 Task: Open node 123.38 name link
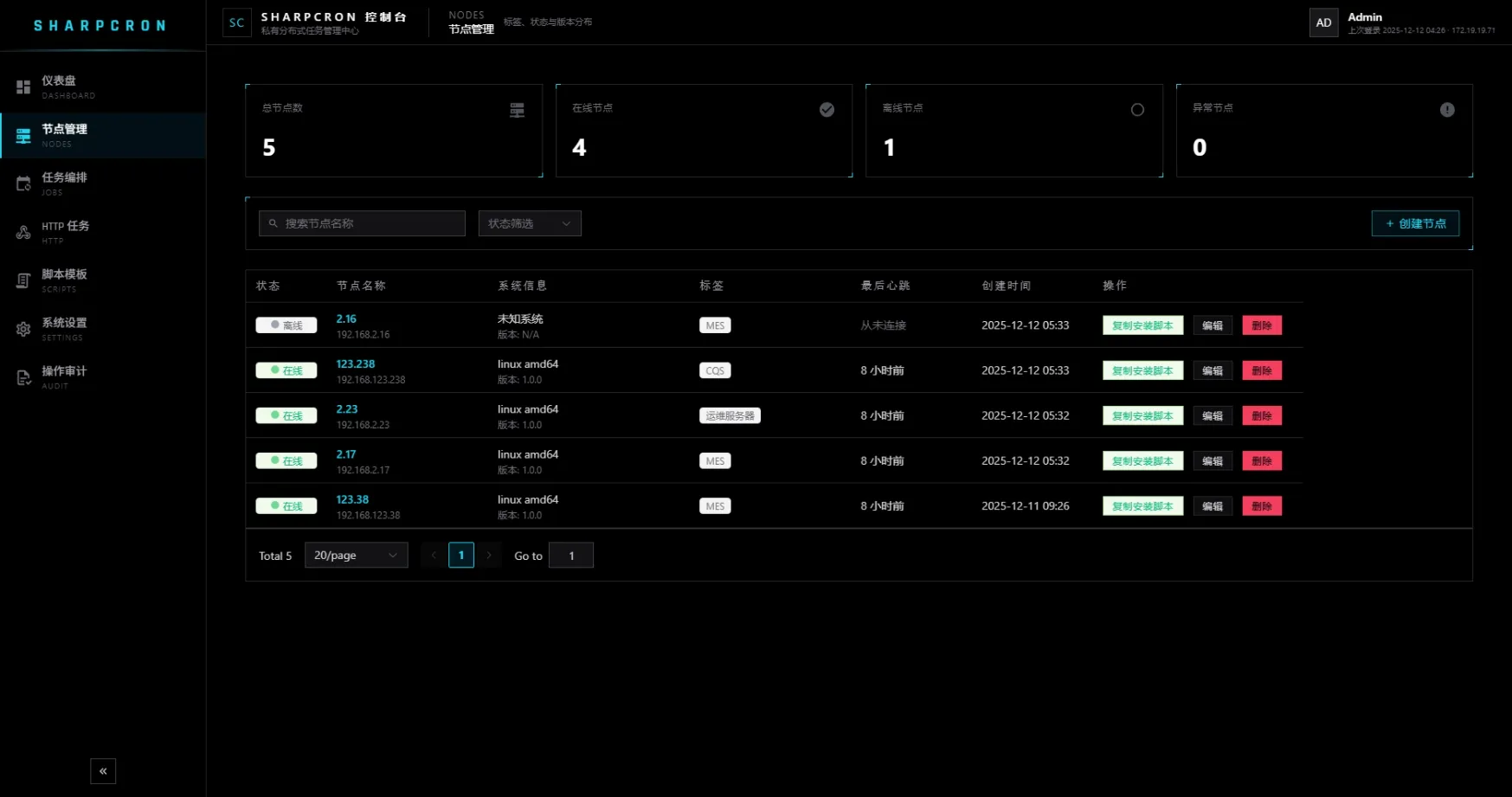click(352, 499)
